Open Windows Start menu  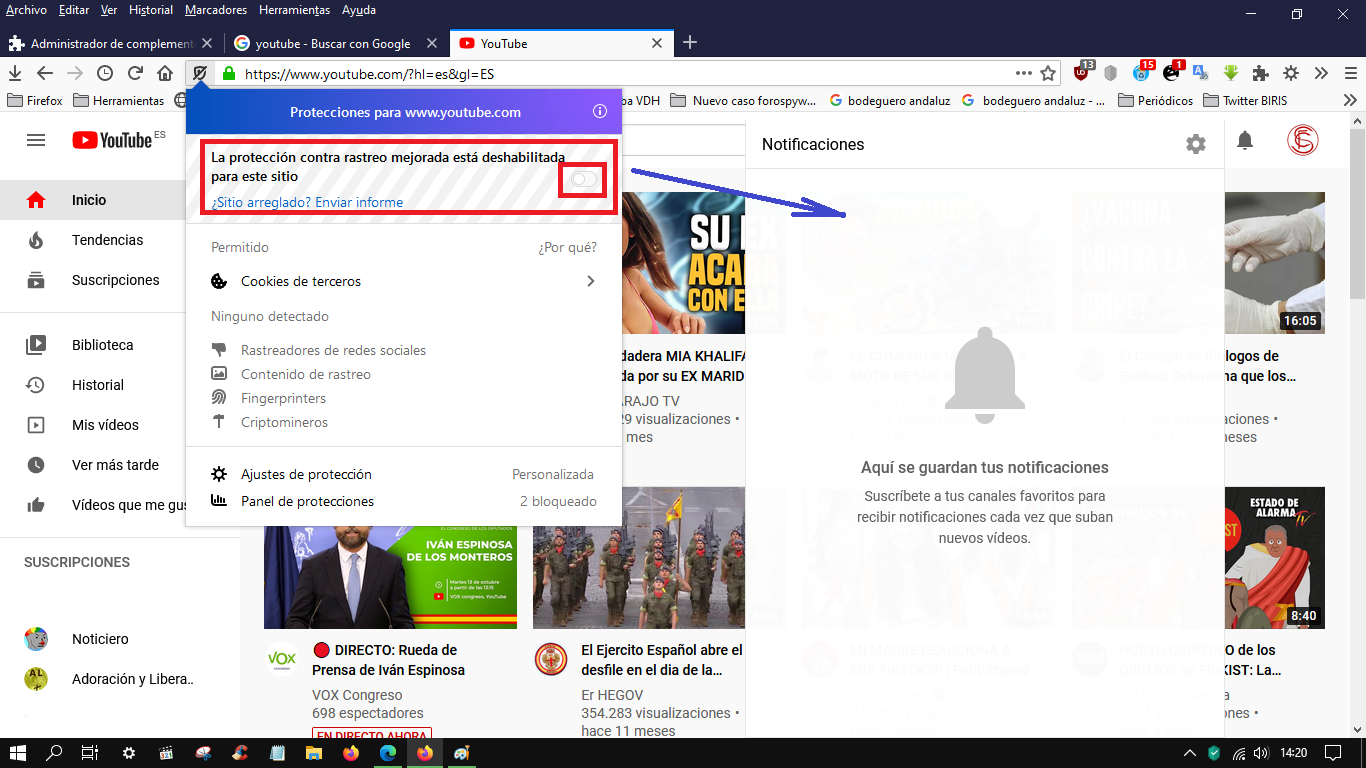[18, 753]
